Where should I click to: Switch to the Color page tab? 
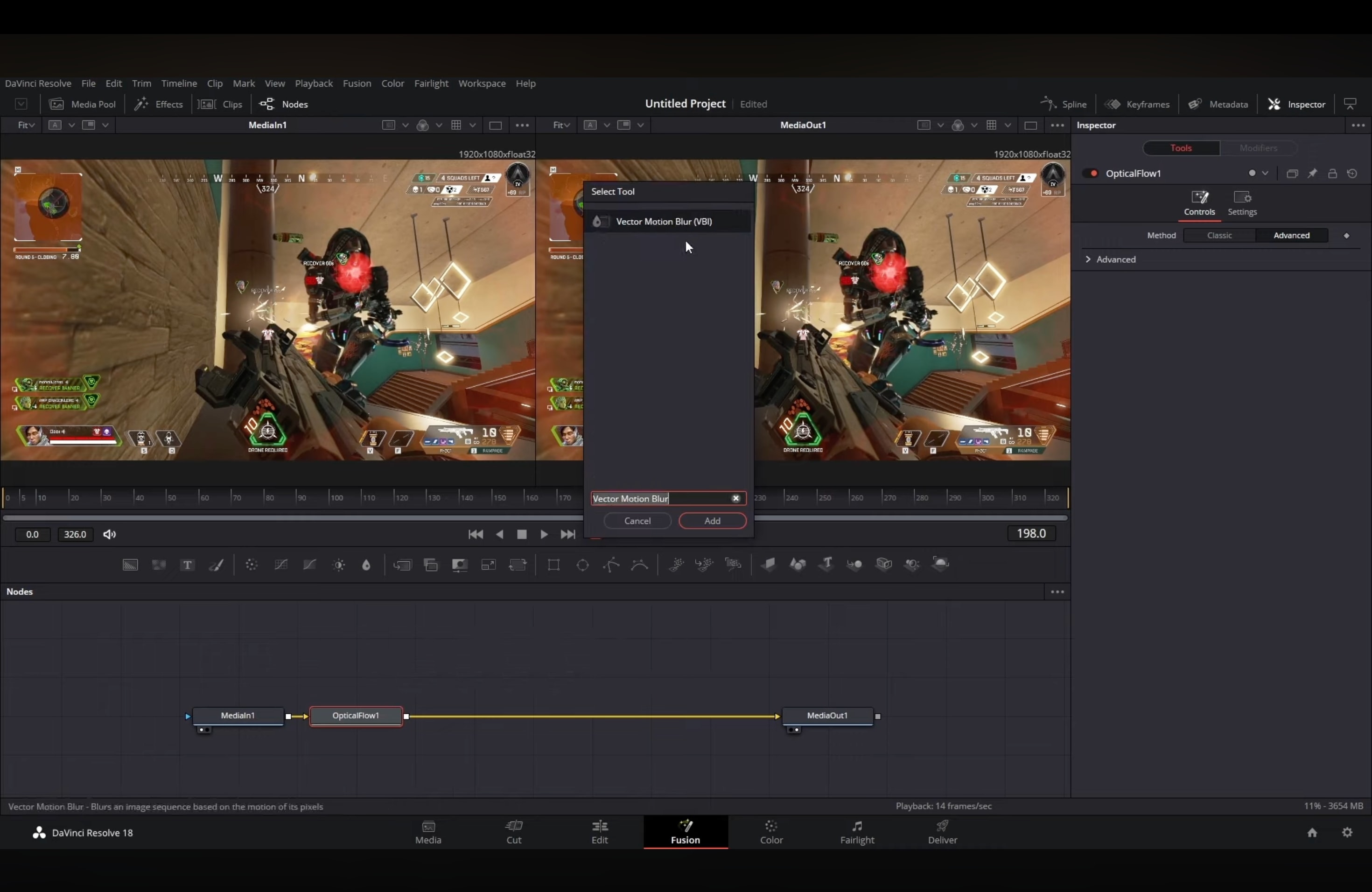tap(771, 832)
